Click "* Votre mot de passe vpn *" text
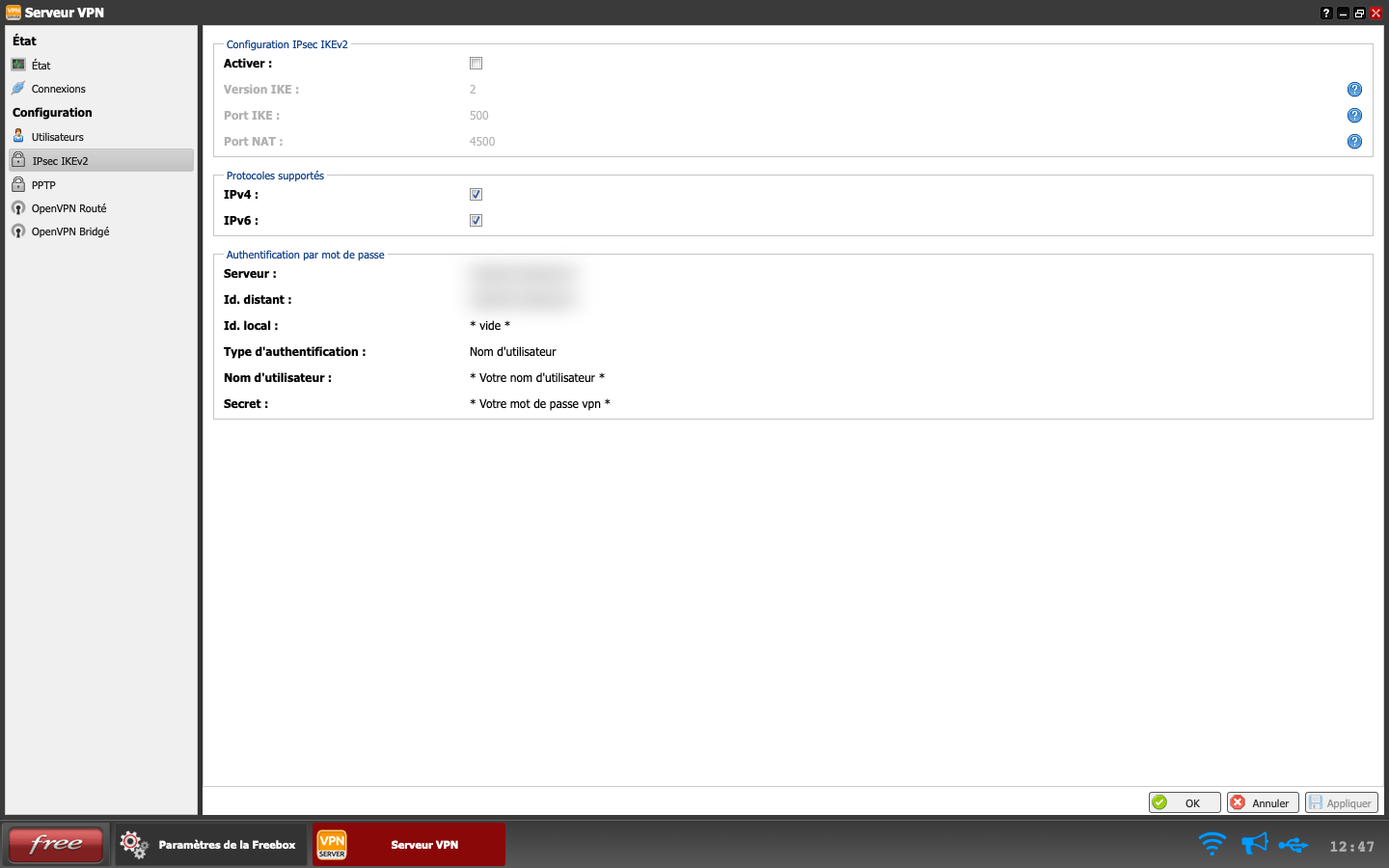1389x868 pixels. [540, 404]
